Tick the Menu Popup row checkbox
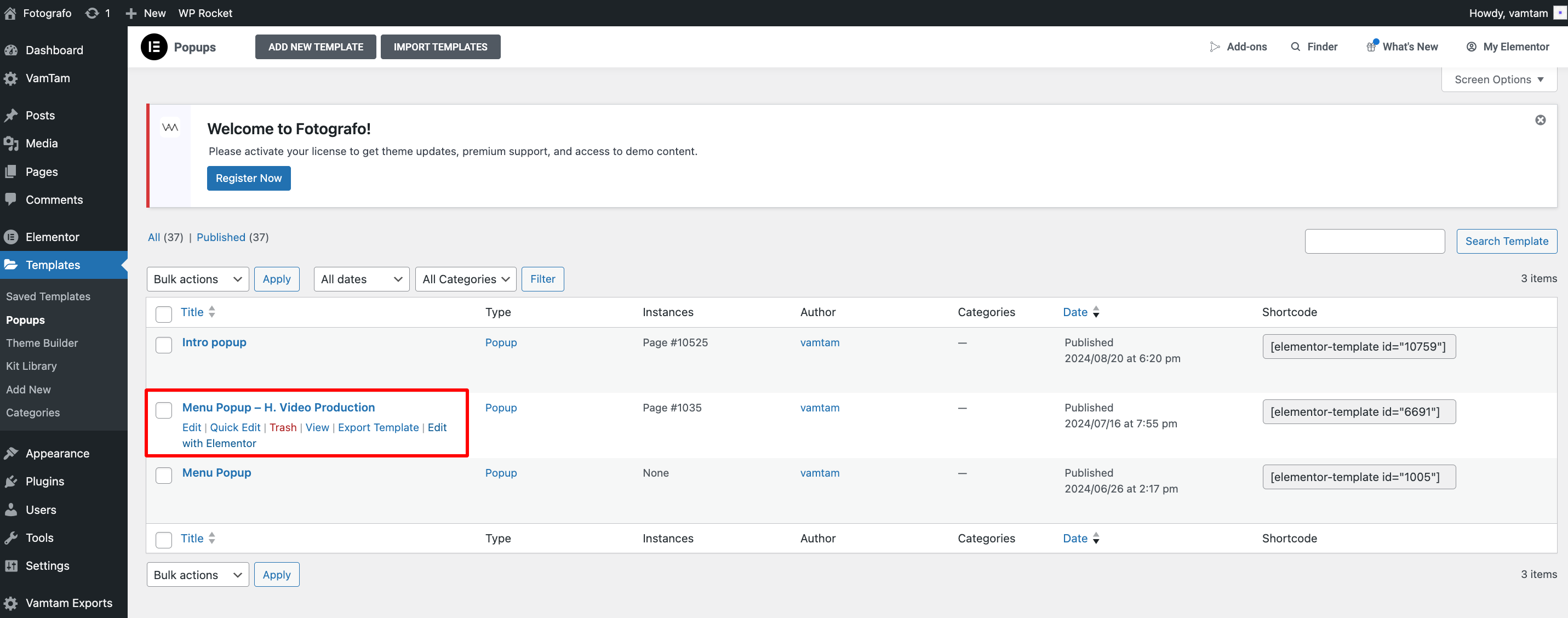 (x=164, y=475)
